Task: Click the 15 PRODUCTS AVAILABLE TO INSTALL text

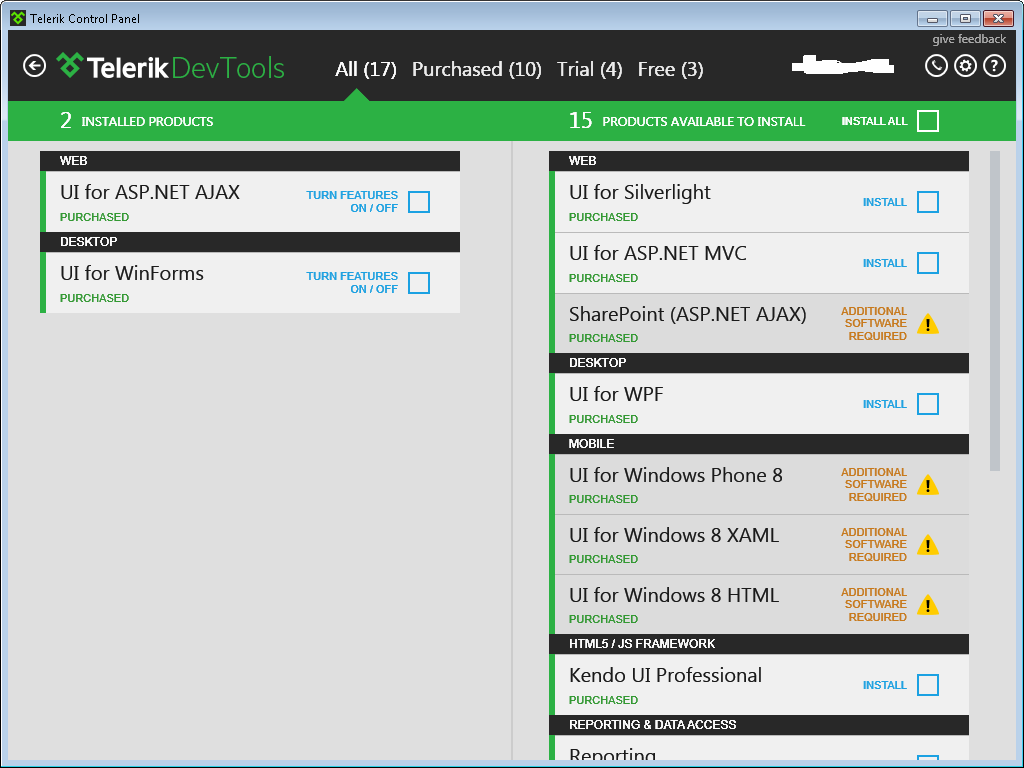Action: coord(687,121)
